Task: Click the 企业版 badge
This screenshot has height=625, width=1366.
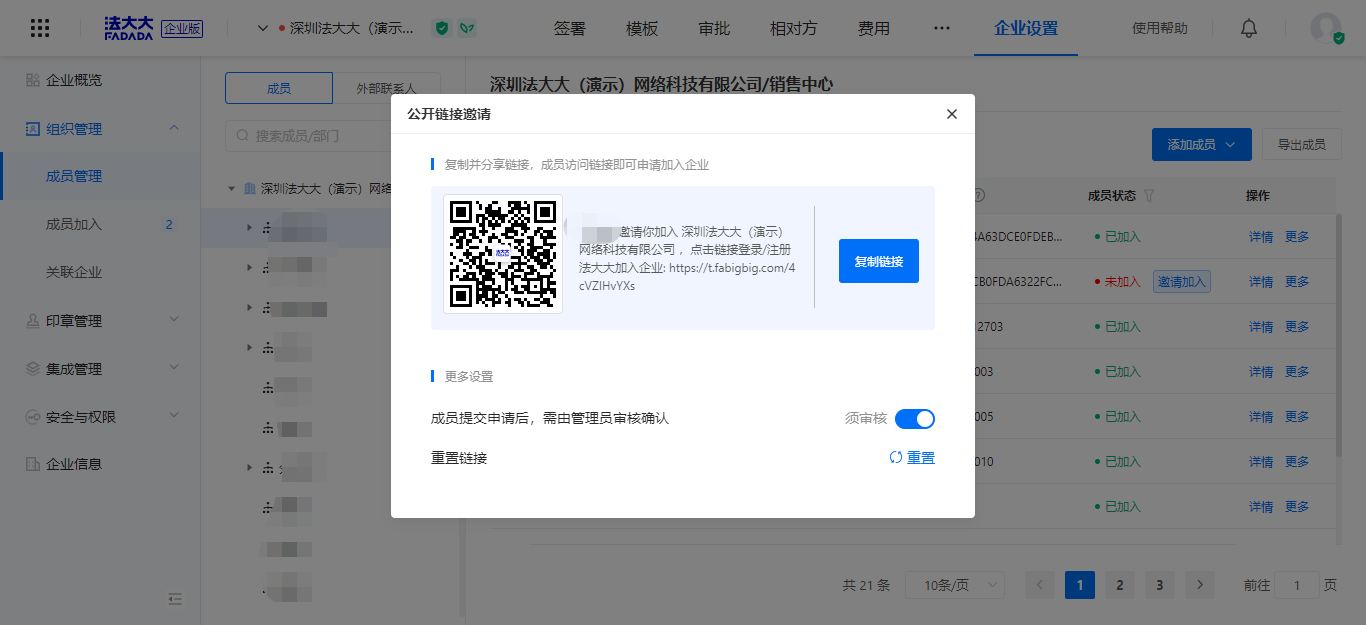Action: coord(182,29)
